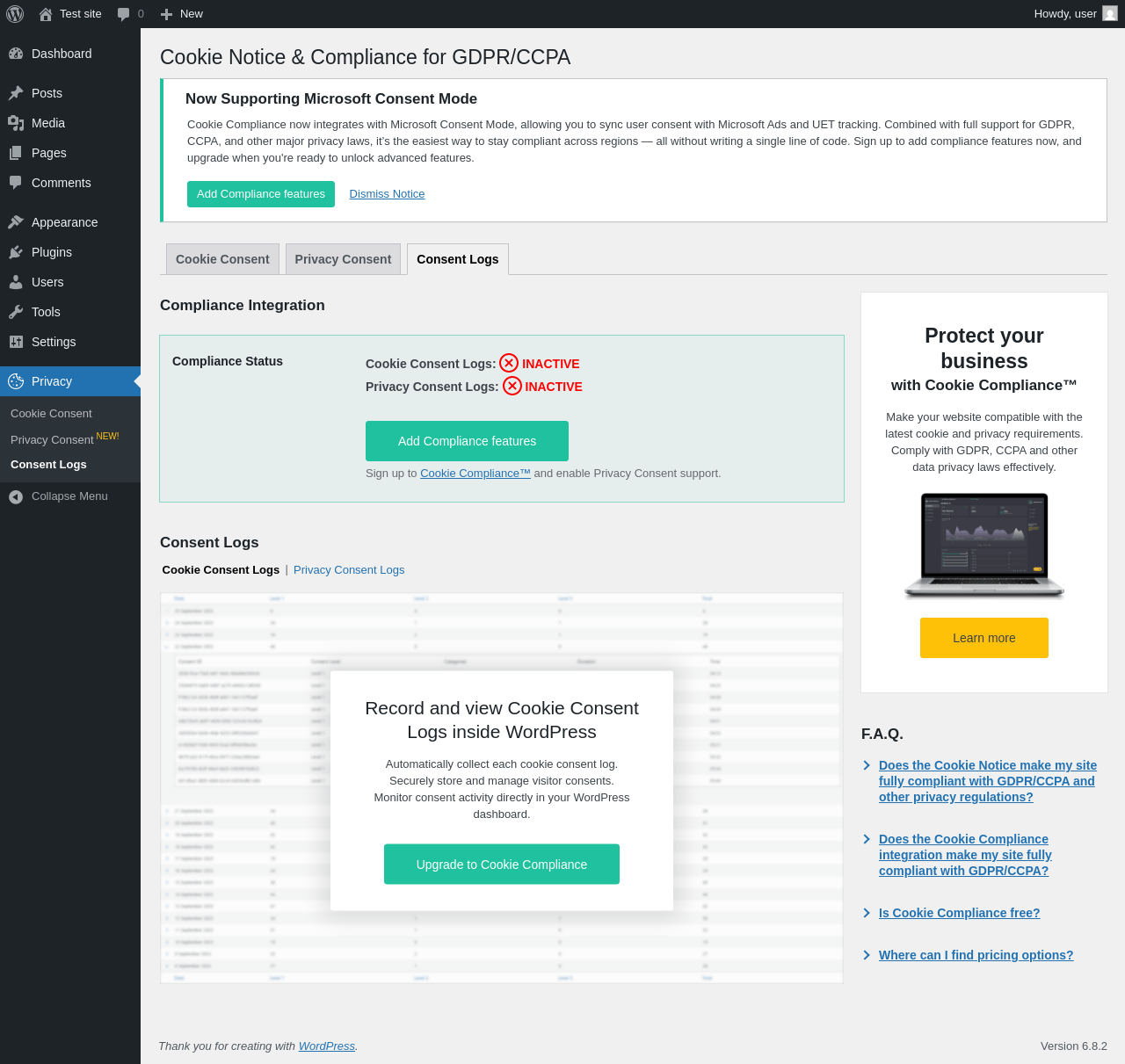Click the inactive X icon for Privacy Consent Logs

(x=512, y=386)
